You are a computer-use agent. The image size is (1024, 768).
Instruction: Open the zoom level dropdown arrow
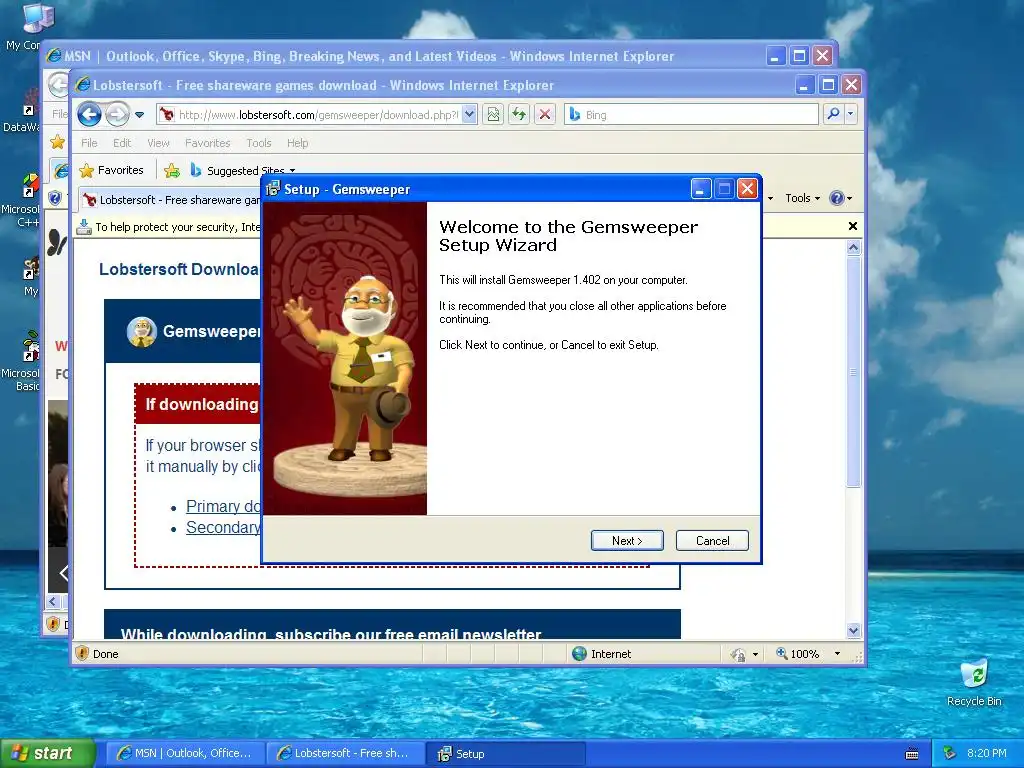click(x=837, y=654)
